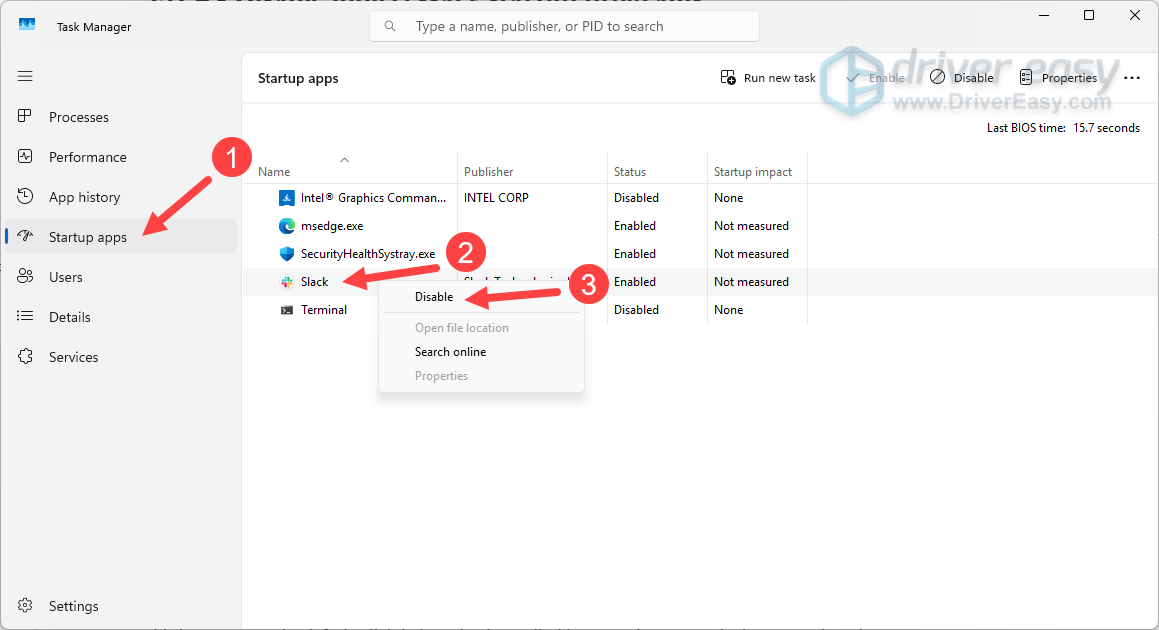Click Open file location menu entry
1159x630 pixels.
click(461, 328)
